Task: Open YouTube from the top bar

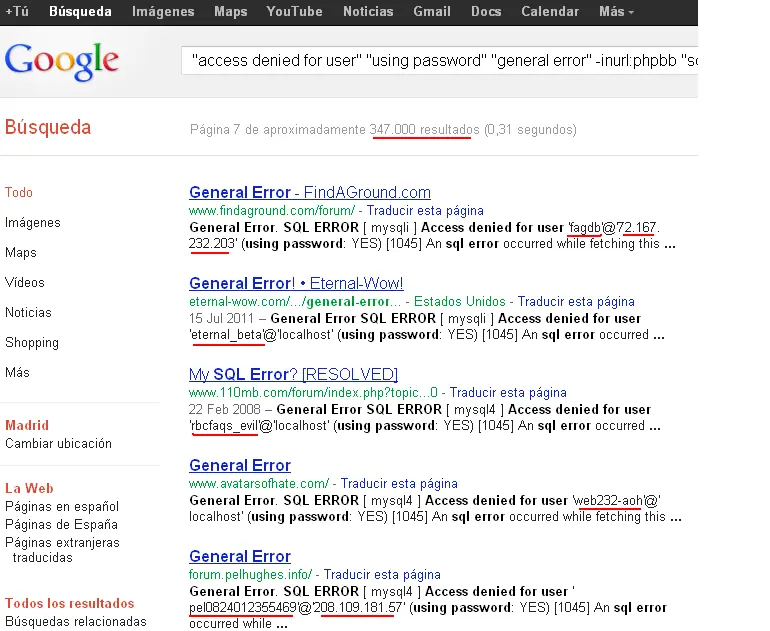Action: click(294, 11)
